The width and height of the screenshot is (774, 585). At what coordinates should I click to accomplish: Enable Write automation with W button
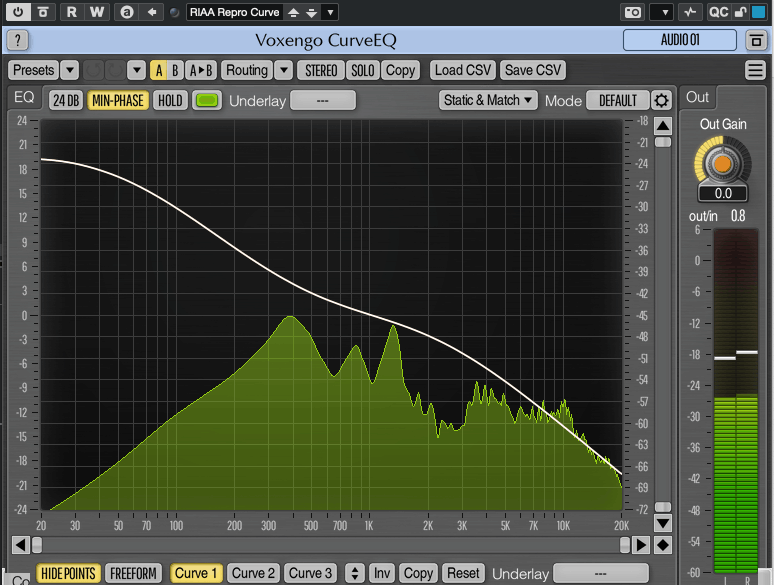97,12
